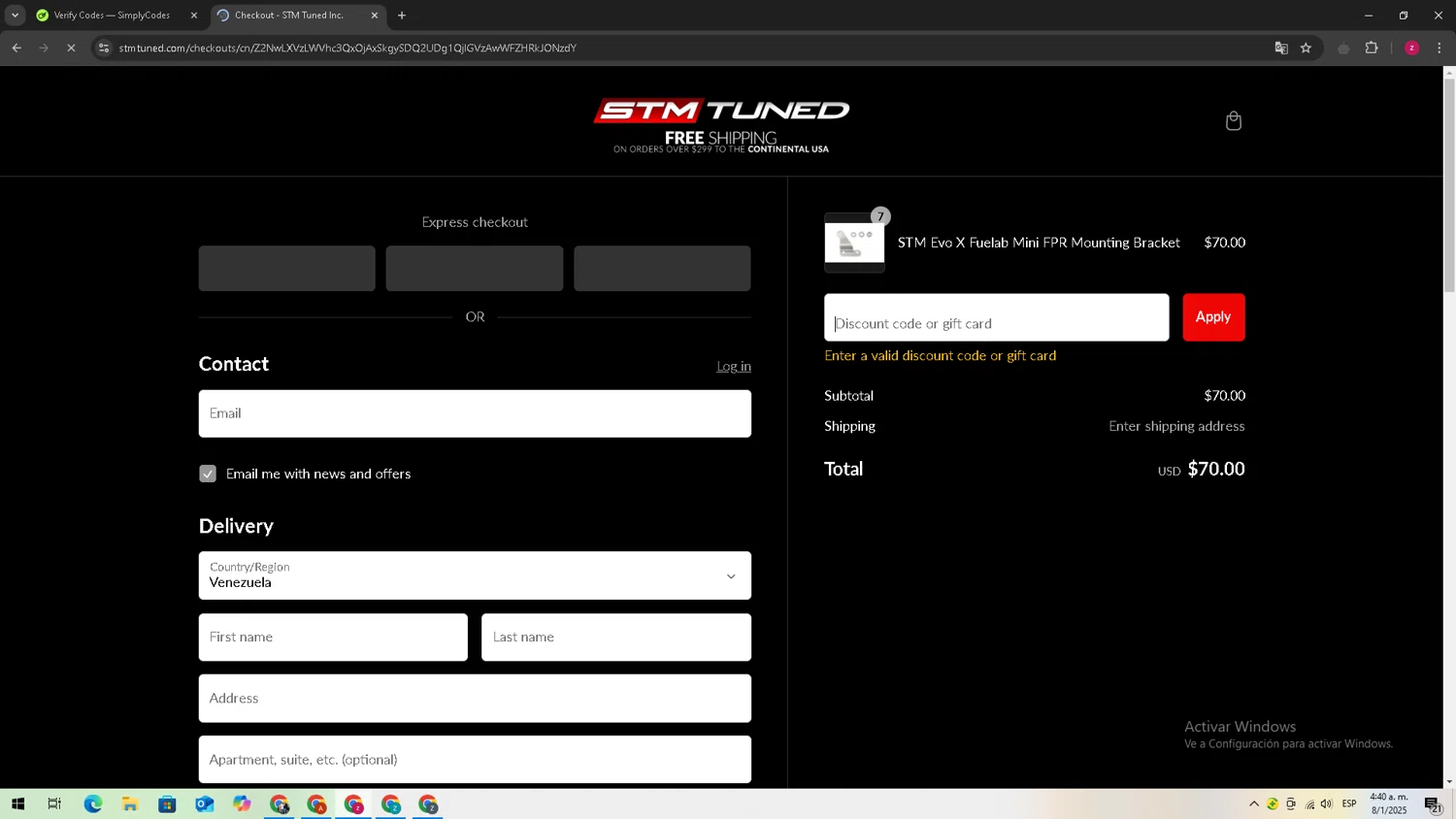Uncheck Email me with news and offers
Screen dimensions: 1456x819
point(208,474)
